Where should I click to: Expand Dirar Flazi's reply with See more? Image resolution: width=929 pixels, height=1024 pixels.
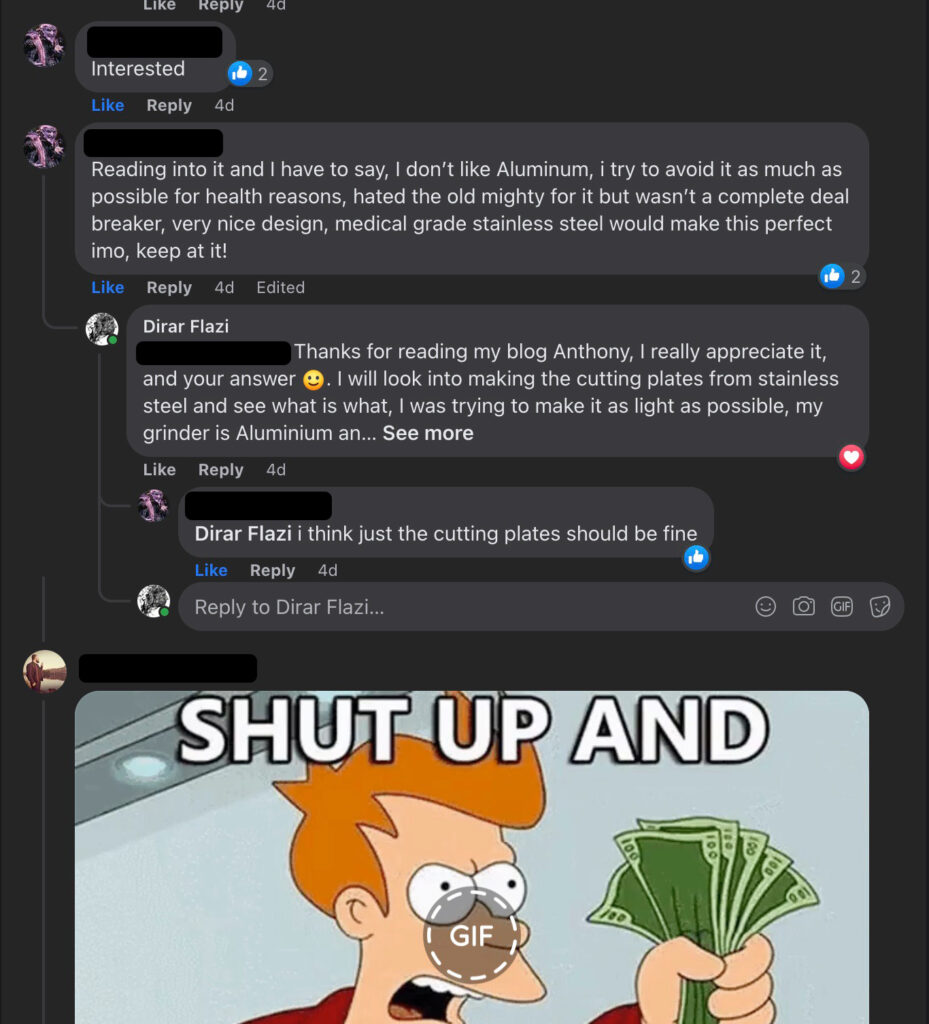(x=428, y=433)
